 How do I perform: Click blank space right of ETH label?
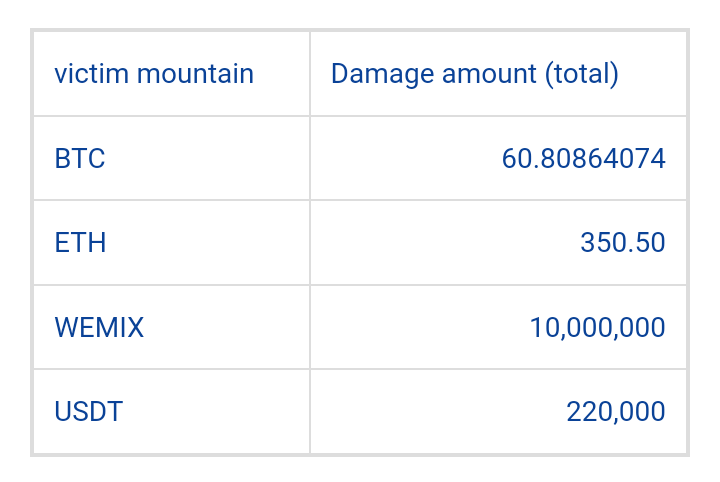[207, 243]
